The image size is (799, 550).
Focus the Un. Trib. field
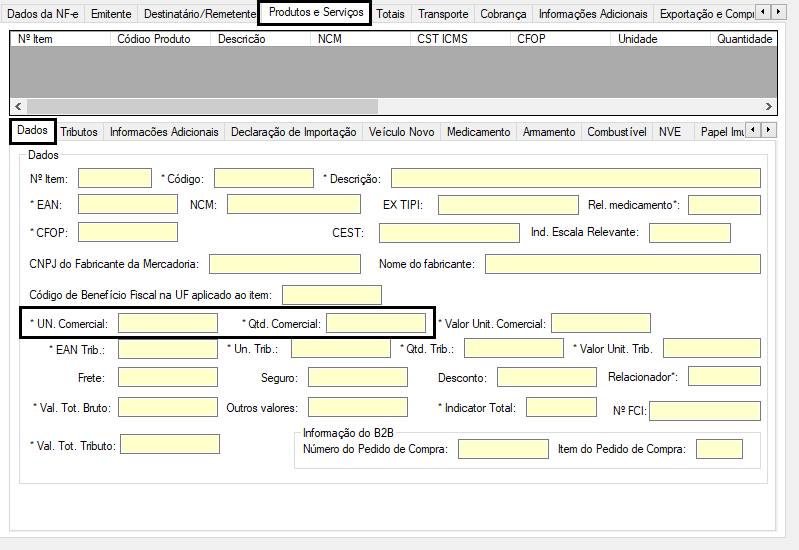(x=341, y=348)
